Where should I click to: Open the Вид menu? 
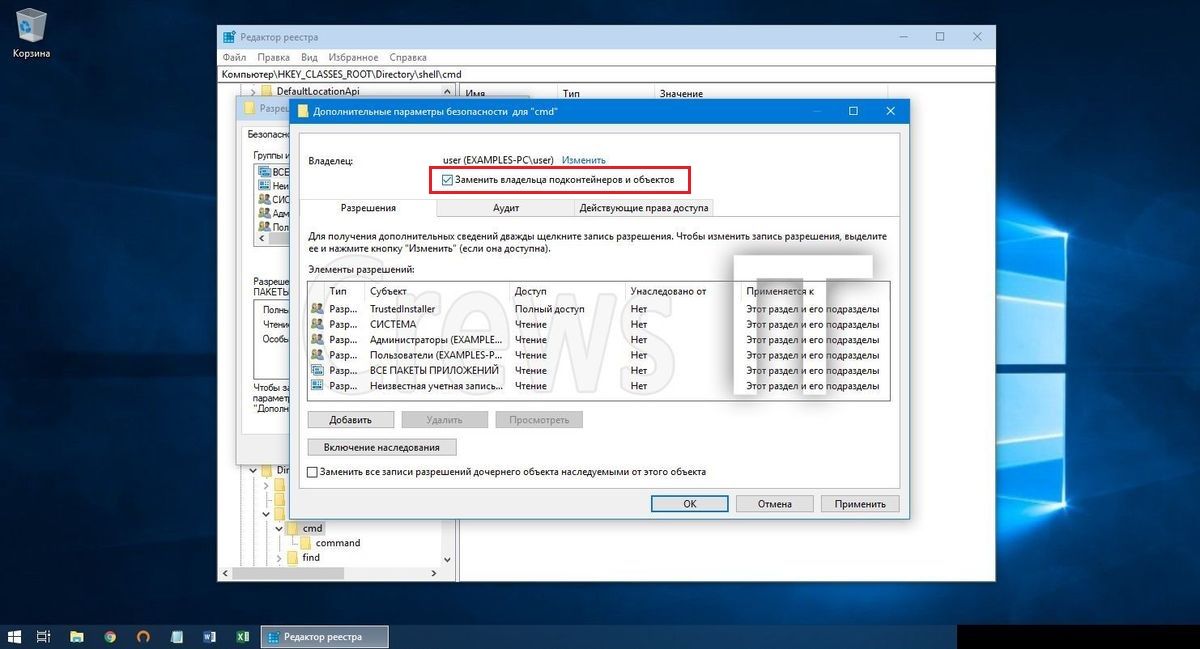coord(310,58)
